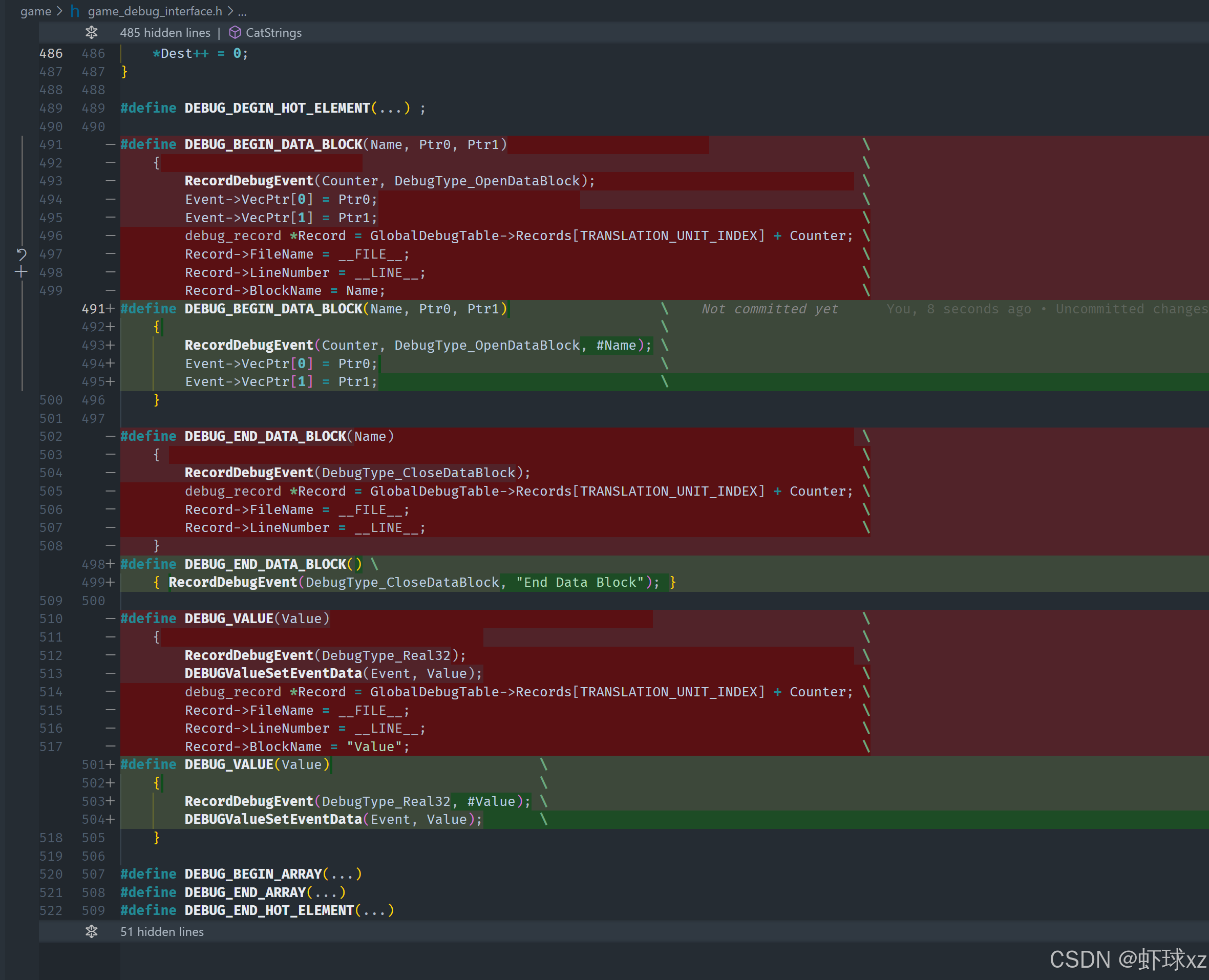The height and width of the screenshot is (980, 1209).
Task: Click the minus marker at removed line 491
Action: [x=111, y=144]
